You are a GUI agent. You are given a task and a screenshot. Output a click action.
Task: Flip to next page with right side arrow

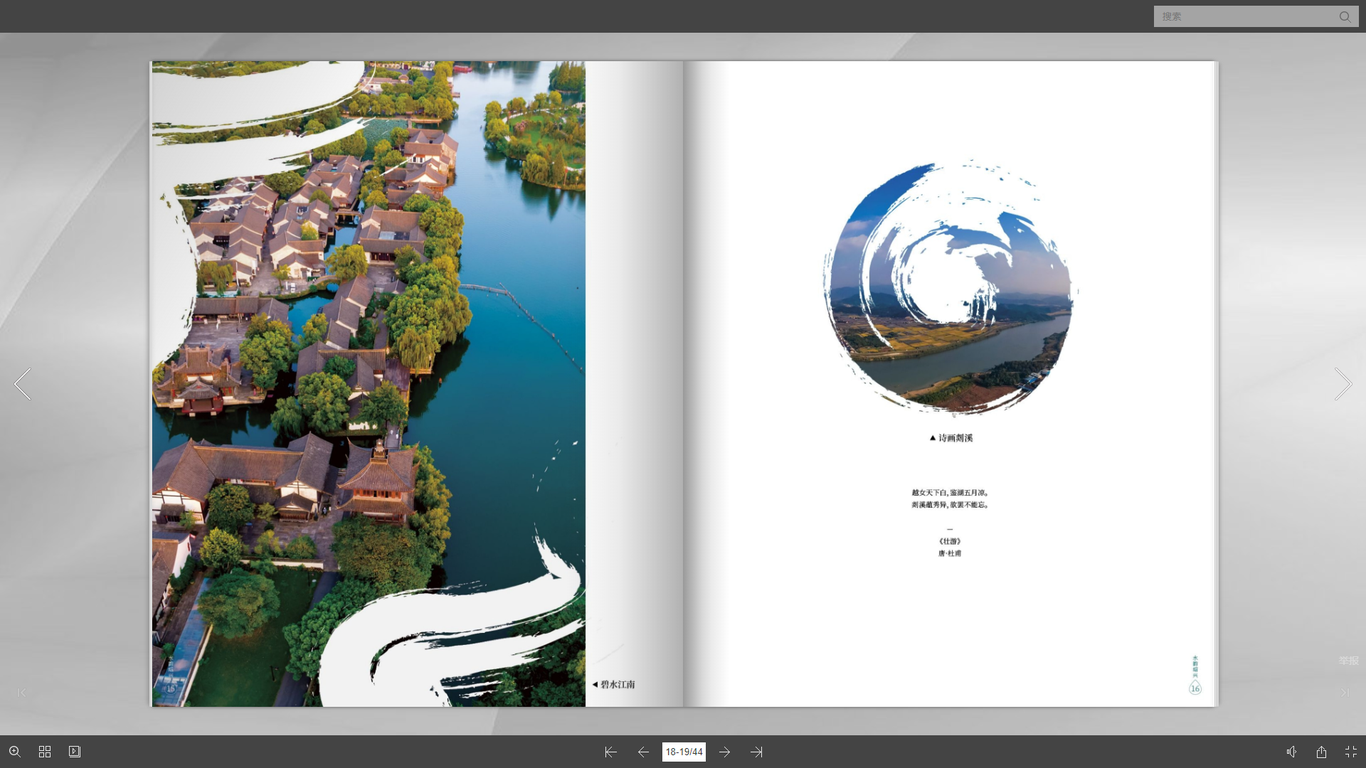[1343, 384]
